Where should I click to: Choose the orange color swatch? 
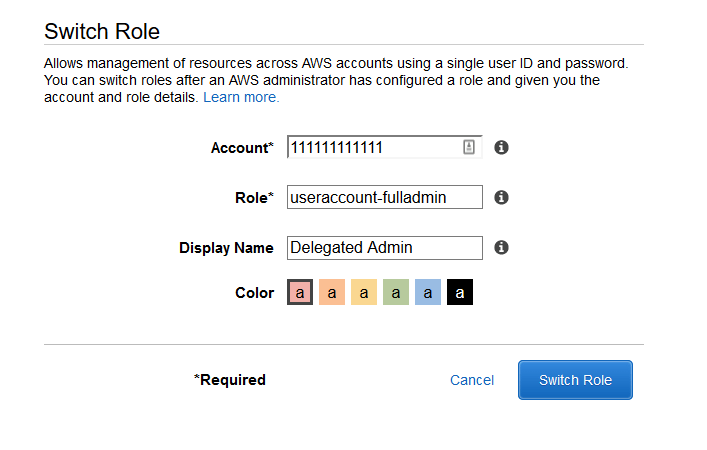click(332, 293)
